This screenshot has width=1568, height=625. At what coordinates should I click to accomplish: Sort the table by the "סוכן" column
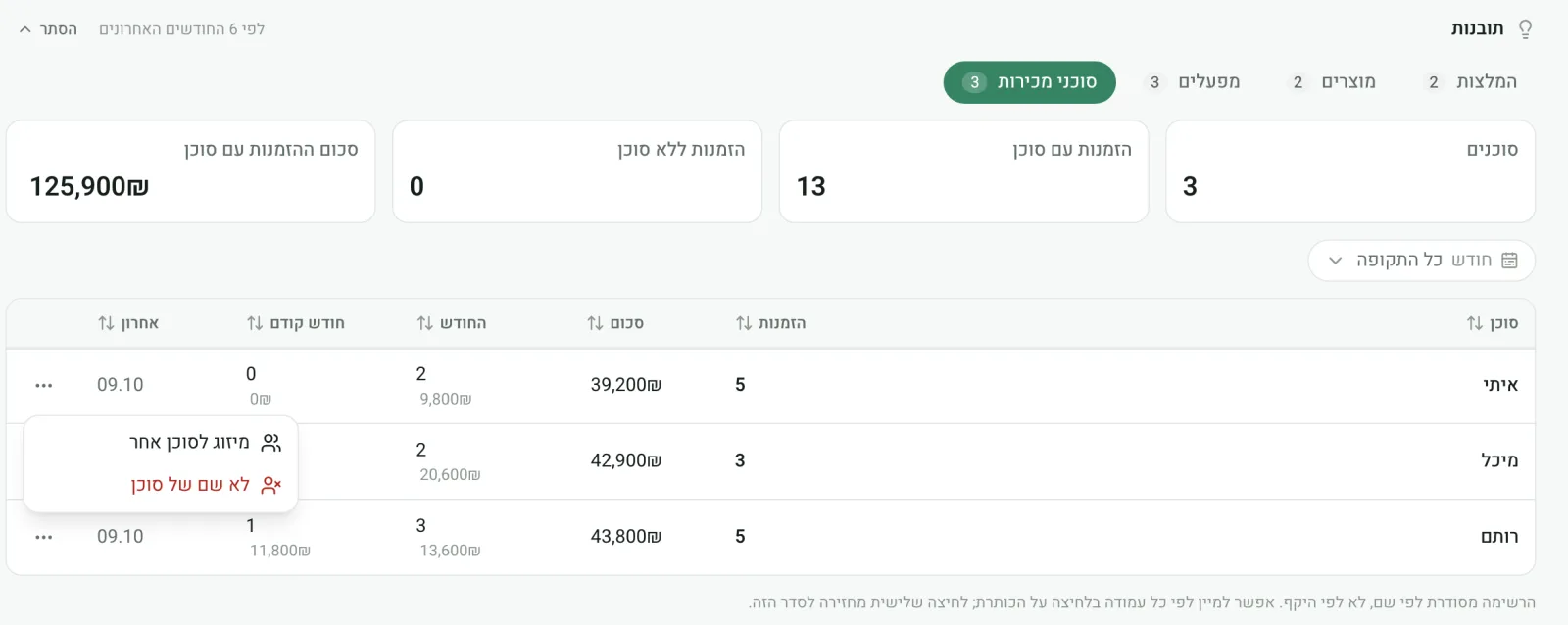point(1493,323)
